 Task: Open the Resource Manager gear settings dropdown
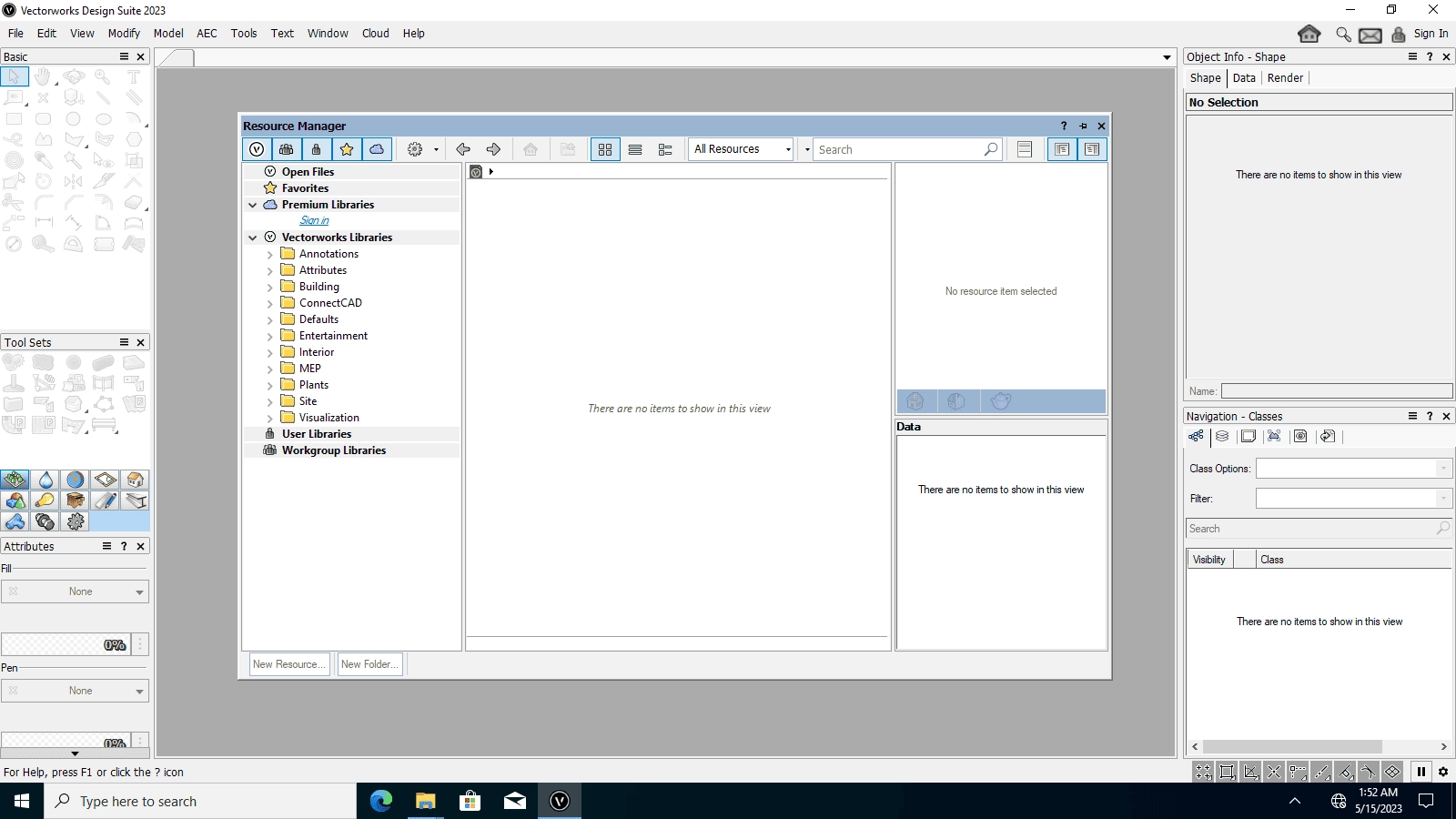pyautogui.click(x=422, y=149)
